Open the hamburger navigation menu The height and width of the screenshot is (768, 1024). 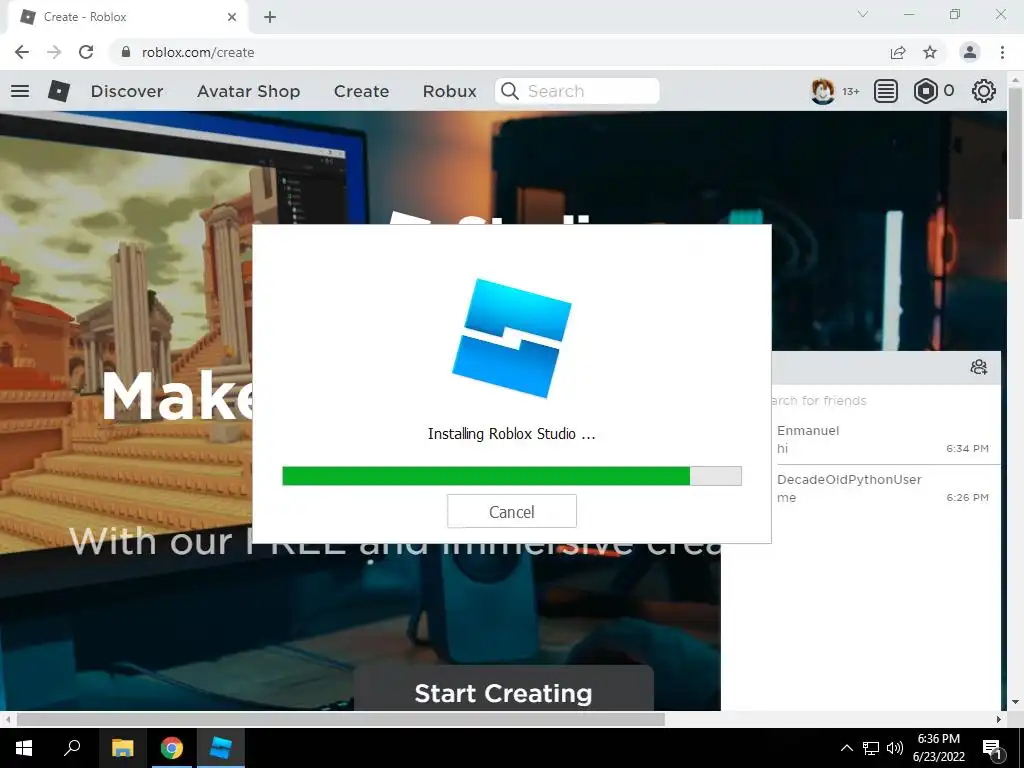point(20,91)
